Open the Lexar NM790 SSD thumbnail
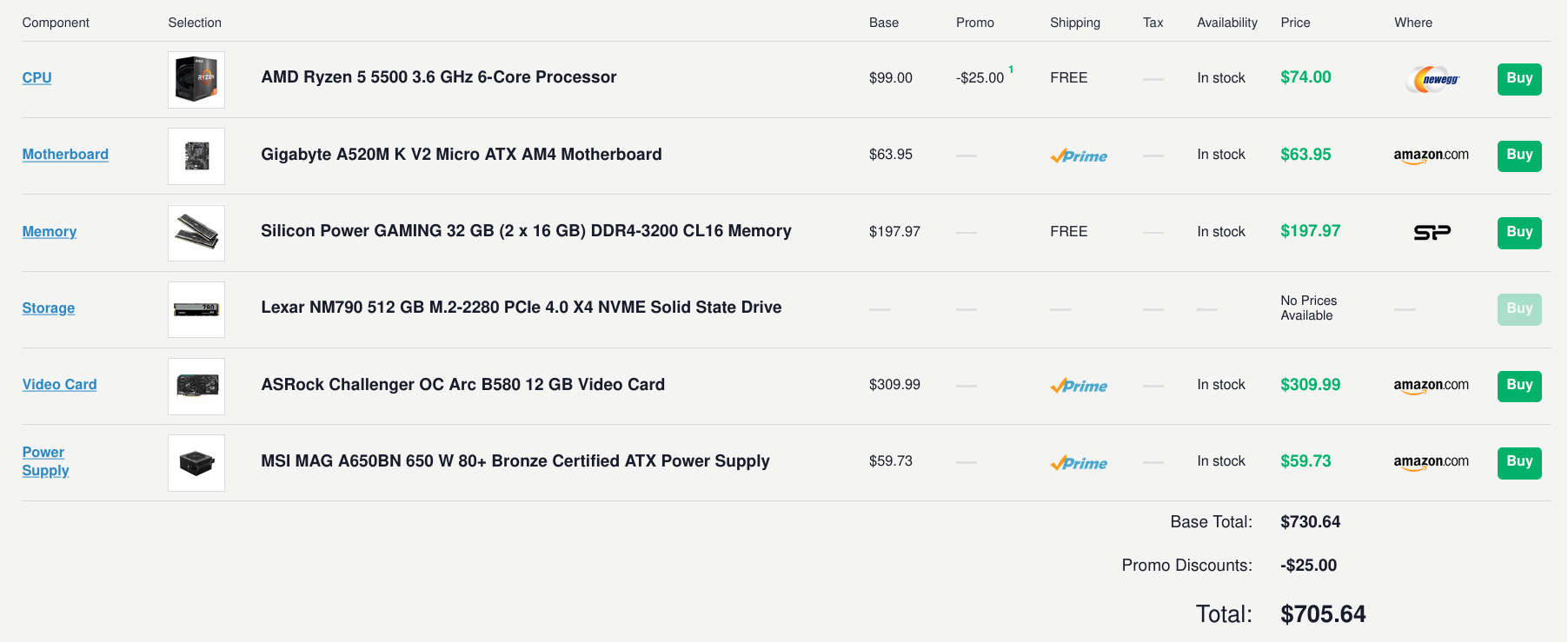The height and width of the screenshot is (642, 1568). click(x=196, y=309)
